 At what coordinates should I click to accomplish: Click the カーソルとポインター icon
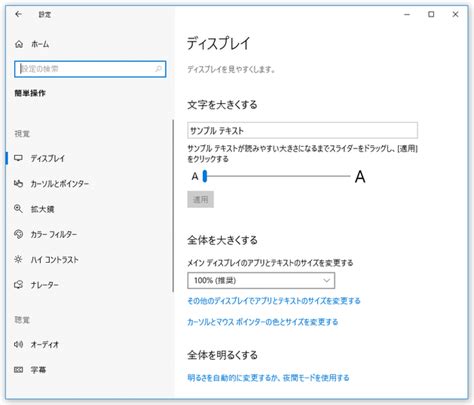(x=18, y=184)
